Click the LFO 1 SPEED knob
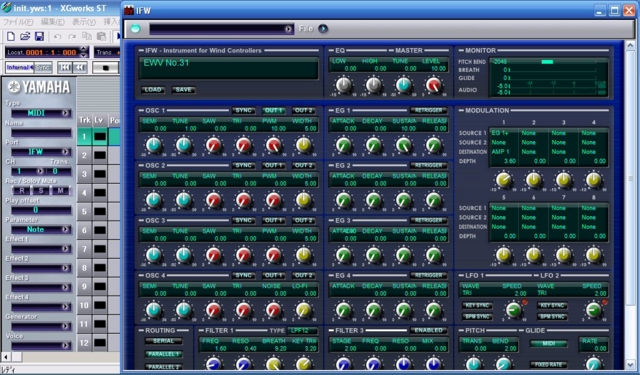The image size is (640, 375). (x=513, y=310)
